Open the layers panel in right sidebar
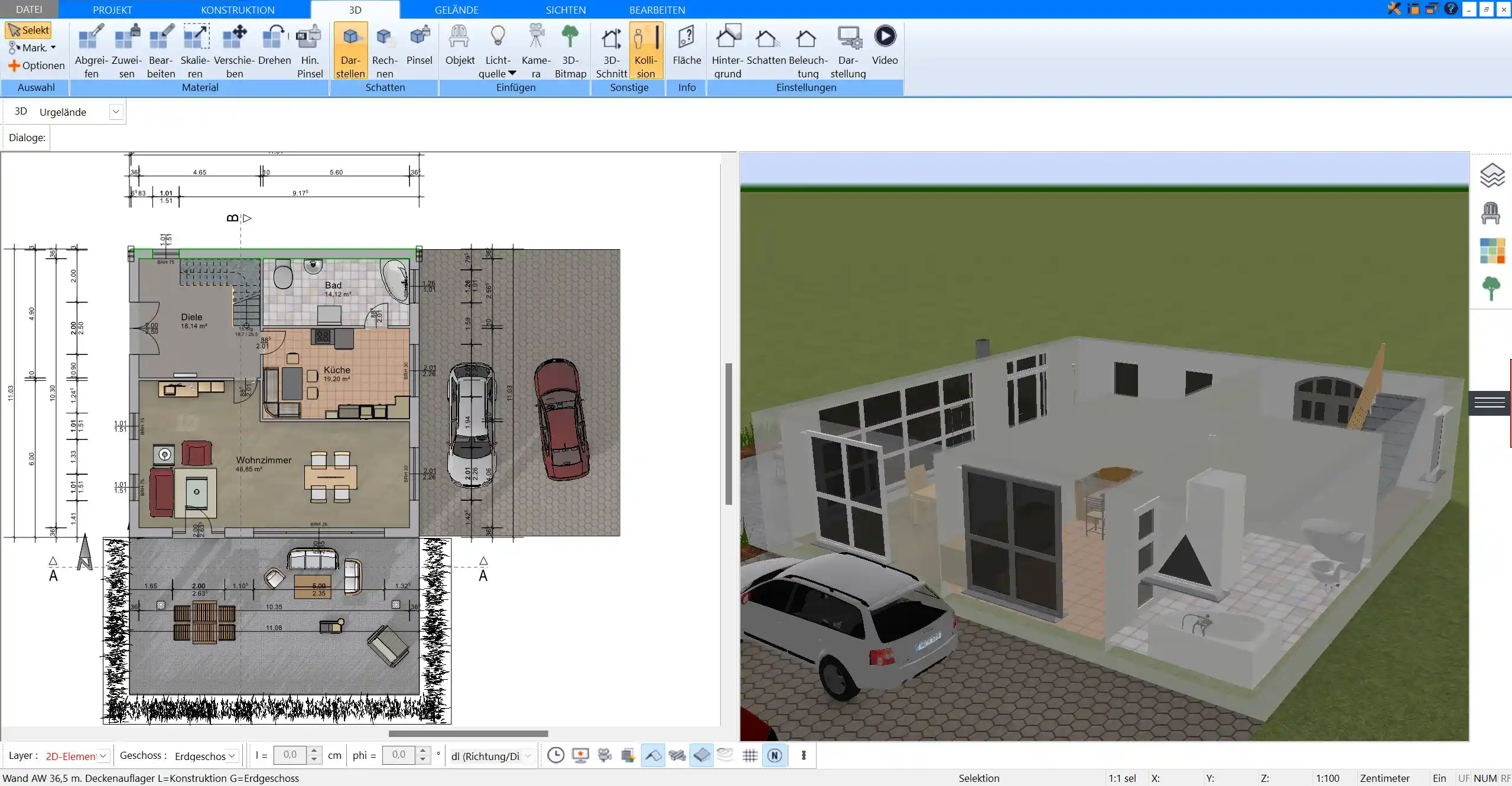 coord(1491,175)
